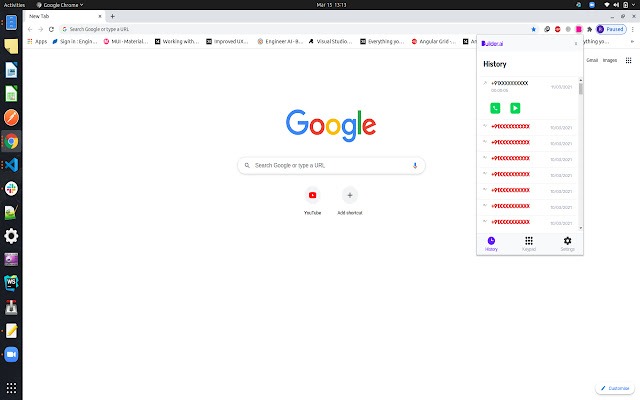Reload the page with the refresh icon
The width and height of the screenshot is (640, 400).
pos(51,29)
